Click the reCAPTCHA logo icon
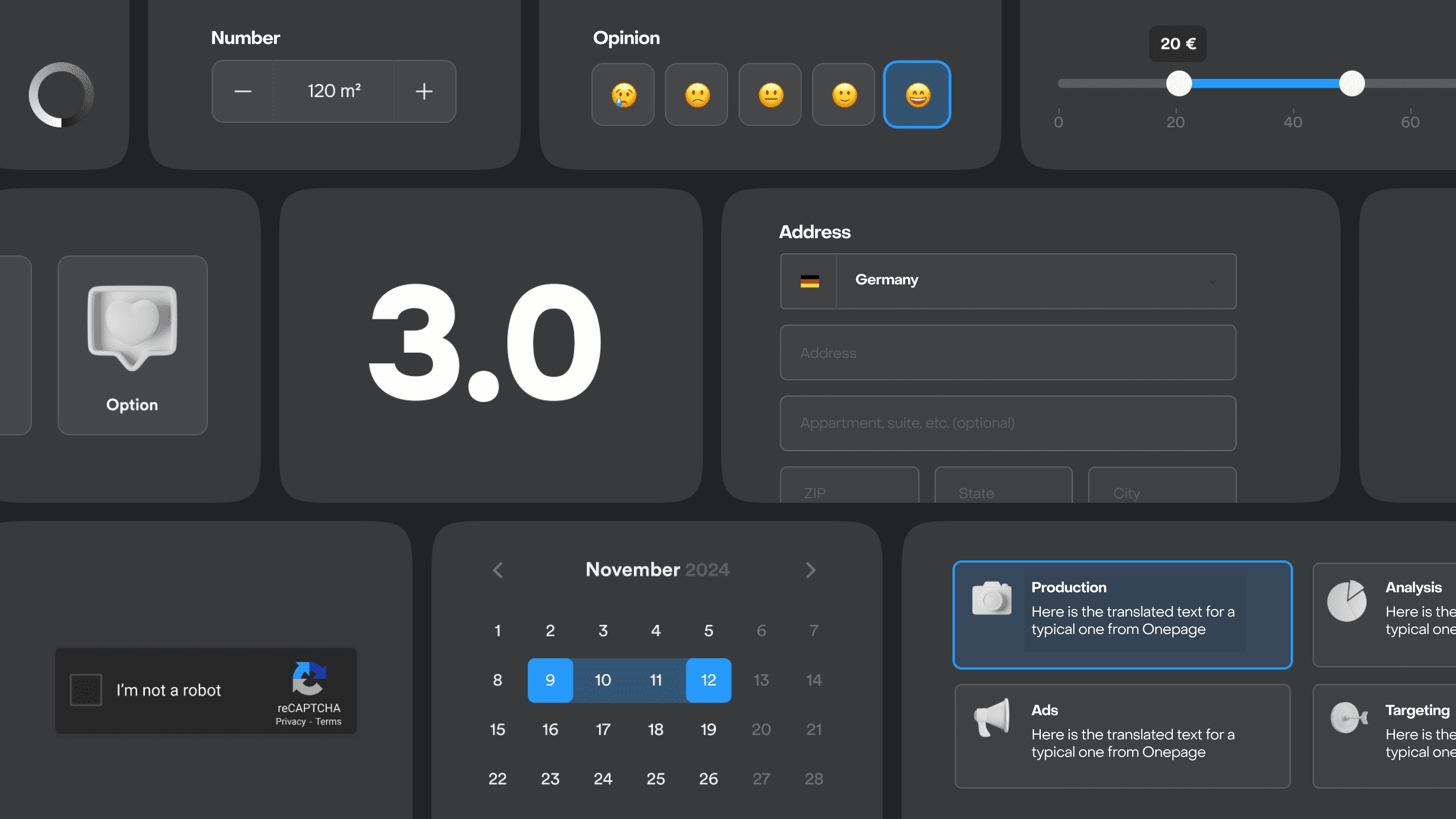This screenshot has height=819, width=1456. 309,678
